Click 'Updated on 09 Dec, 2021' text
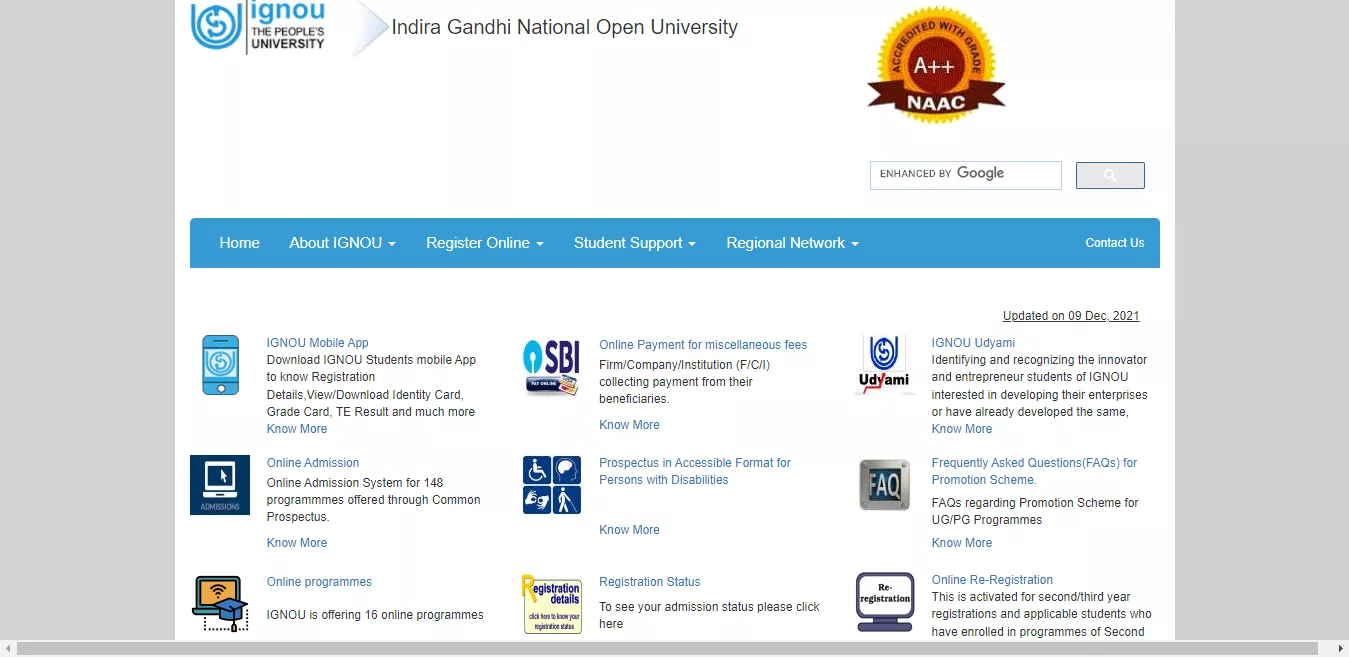This screenshot has height=657, width=1349. (1071, 316)
